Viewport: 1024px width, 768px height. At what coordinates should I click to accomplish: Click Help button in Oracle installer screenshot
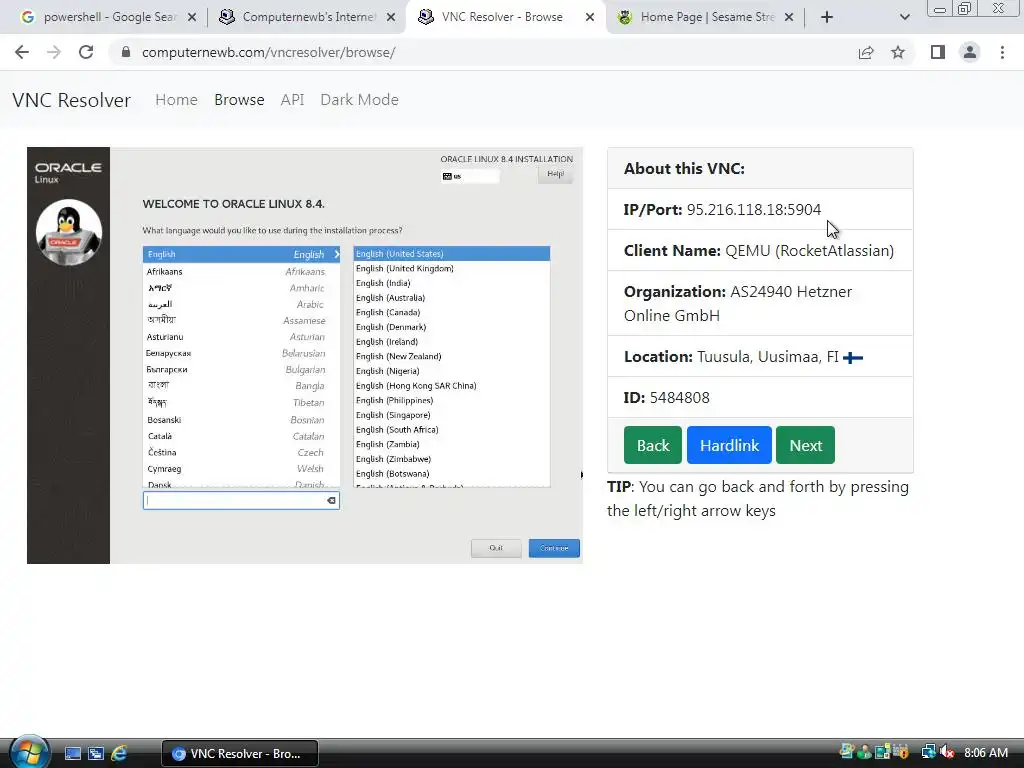[x=555, y=174]
